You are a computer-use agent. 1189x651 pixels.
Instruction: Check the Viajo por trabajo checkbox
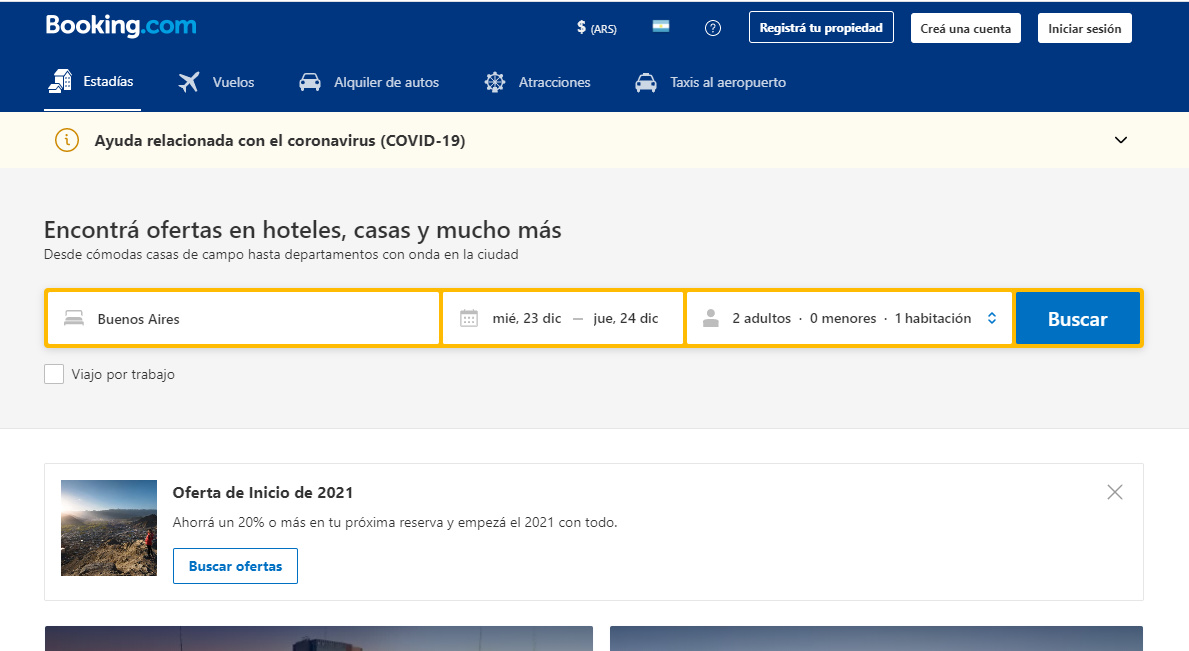point(54,374)
